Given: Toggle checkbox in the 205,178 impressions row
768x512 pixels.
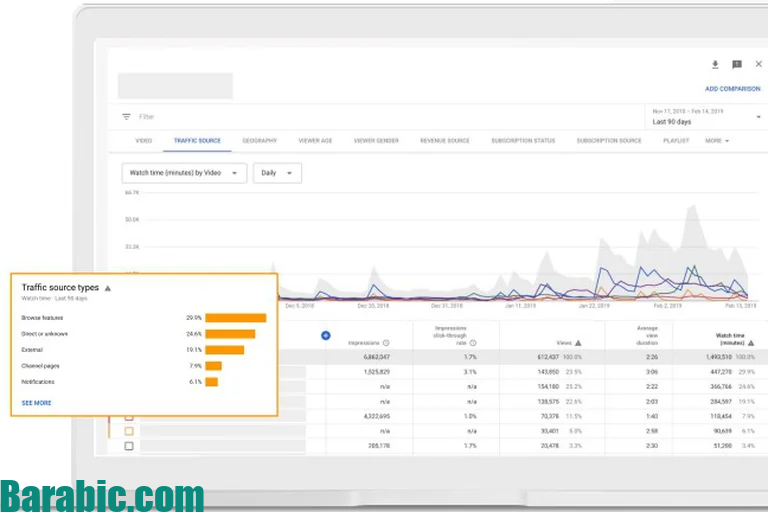Looking at the screenshot, I should pos(129,446).
